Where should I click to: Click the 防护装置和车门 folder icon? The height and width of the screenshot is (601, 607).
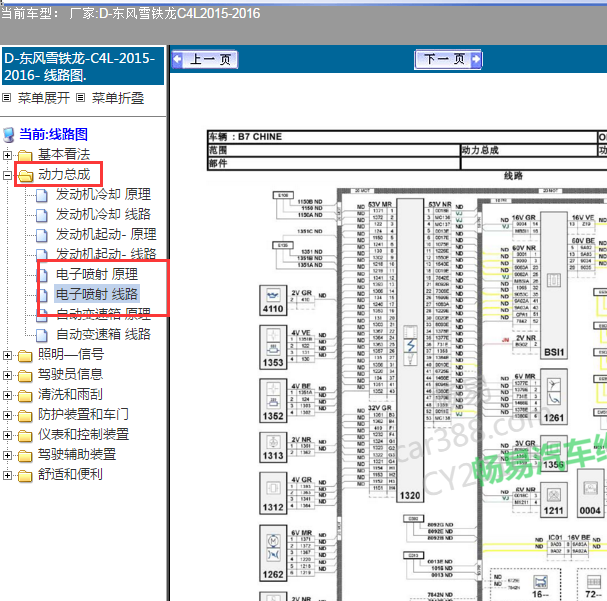pyautogui.click(x=25, y=416)
